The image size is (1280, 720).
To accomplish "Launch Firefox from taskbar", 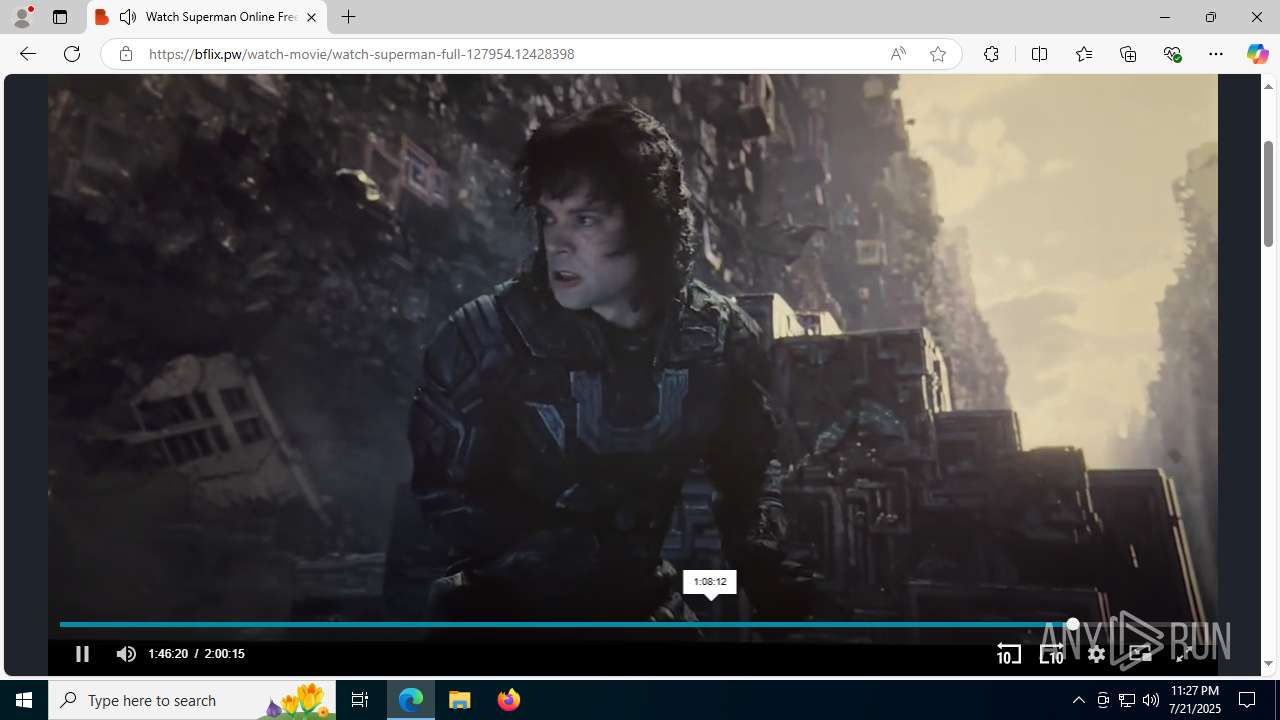I will click(x=508, y=700).
